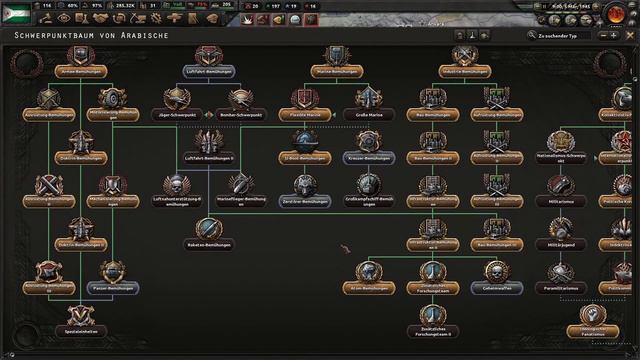Select the Kreuzer-Bemühungen focus
The width and height of the screenshot is (640, 360).
click(x=369, y=158)
